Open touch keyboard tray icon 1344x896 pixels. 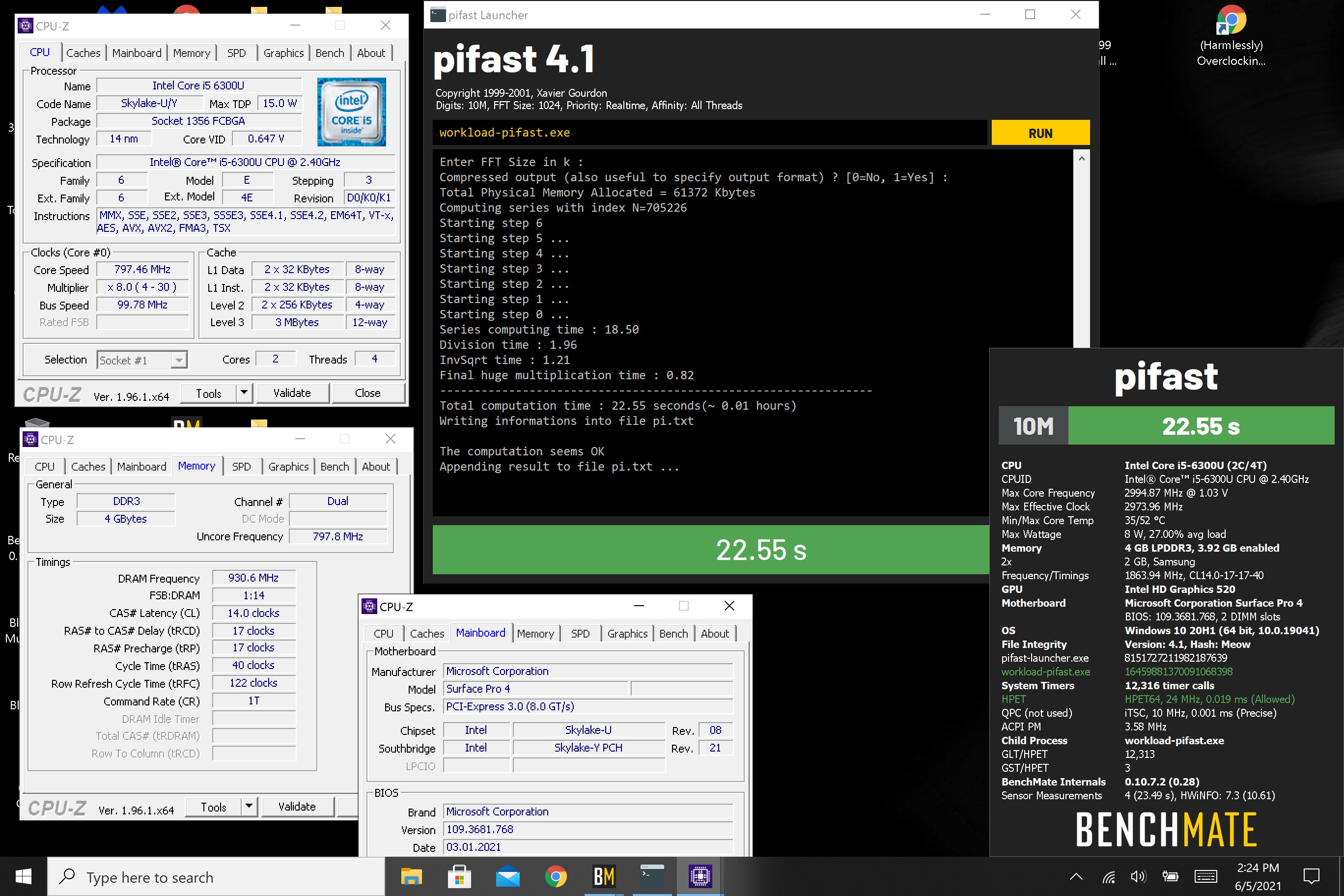pos(1205,876)
